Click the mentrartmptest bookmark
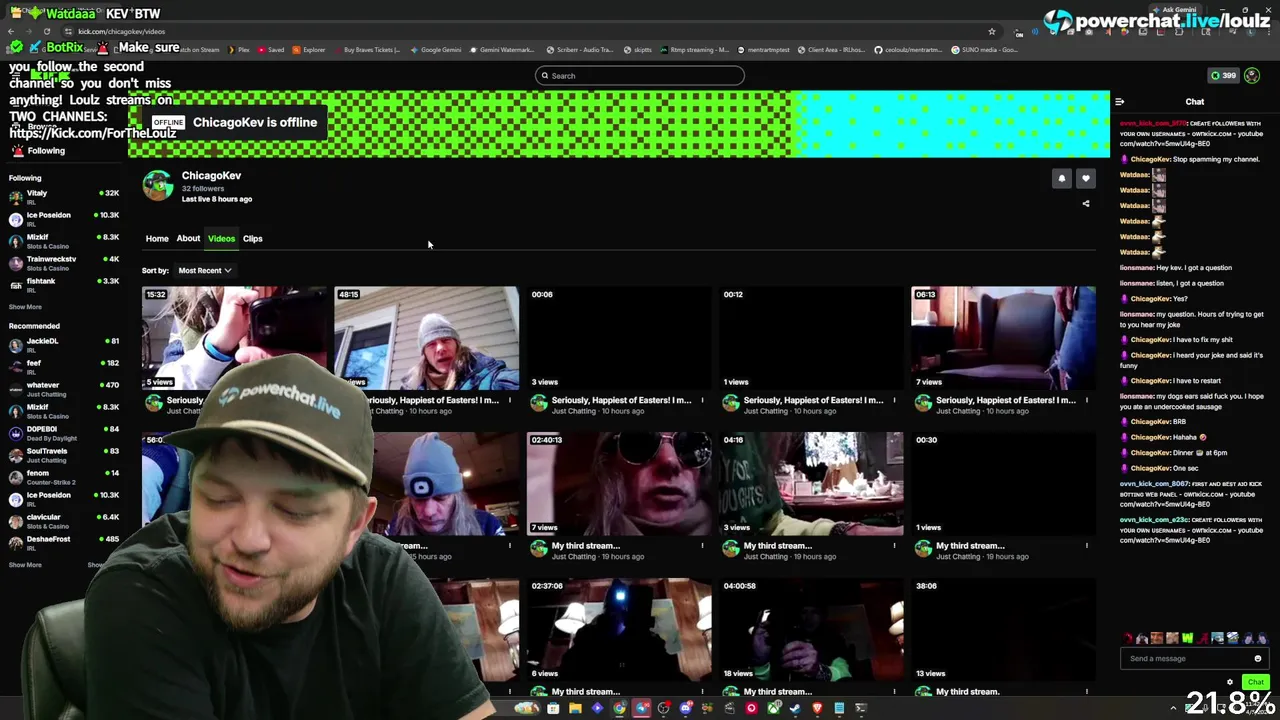Viewport: 1280px width, 720px height. click(x=762, y=50)
